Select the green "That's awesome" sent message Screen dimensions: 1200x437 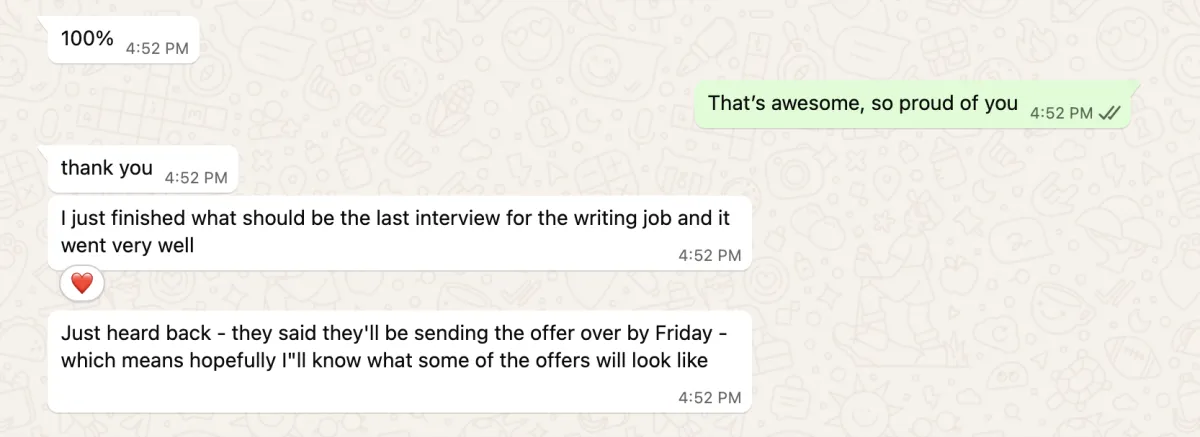coord(912,104)
